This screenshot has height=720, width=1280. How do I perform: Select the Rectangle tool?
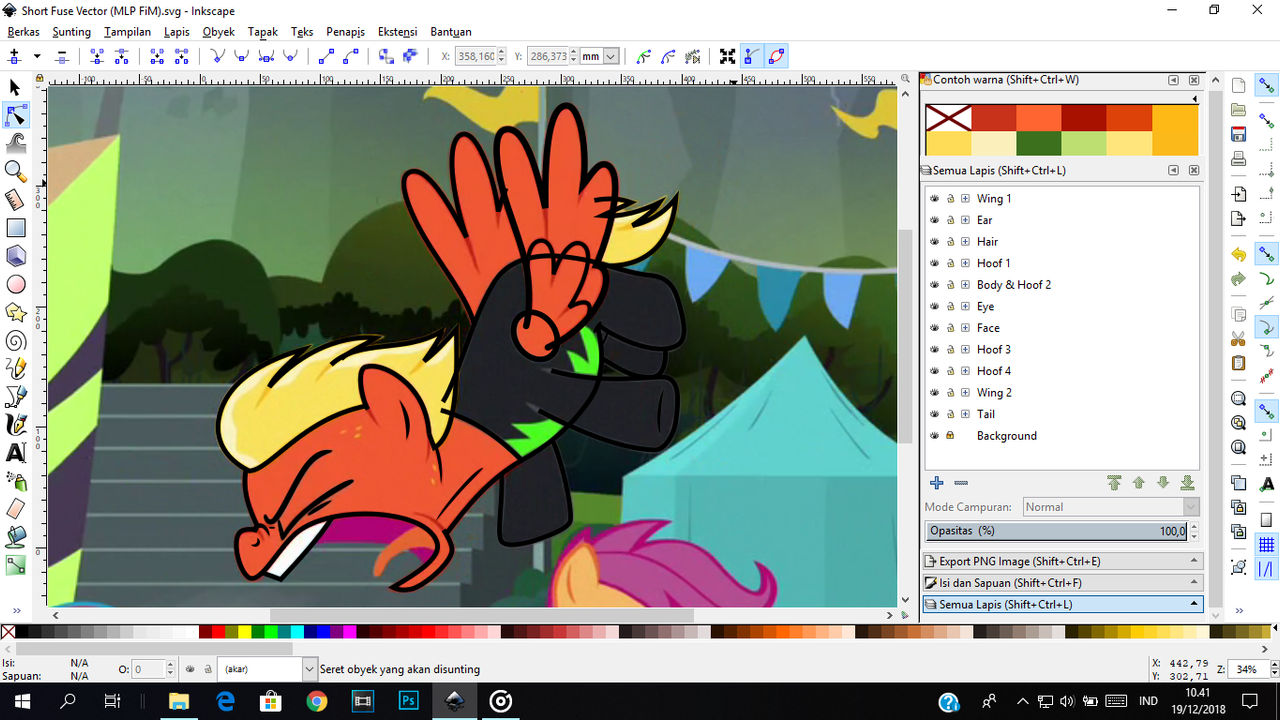15,228
